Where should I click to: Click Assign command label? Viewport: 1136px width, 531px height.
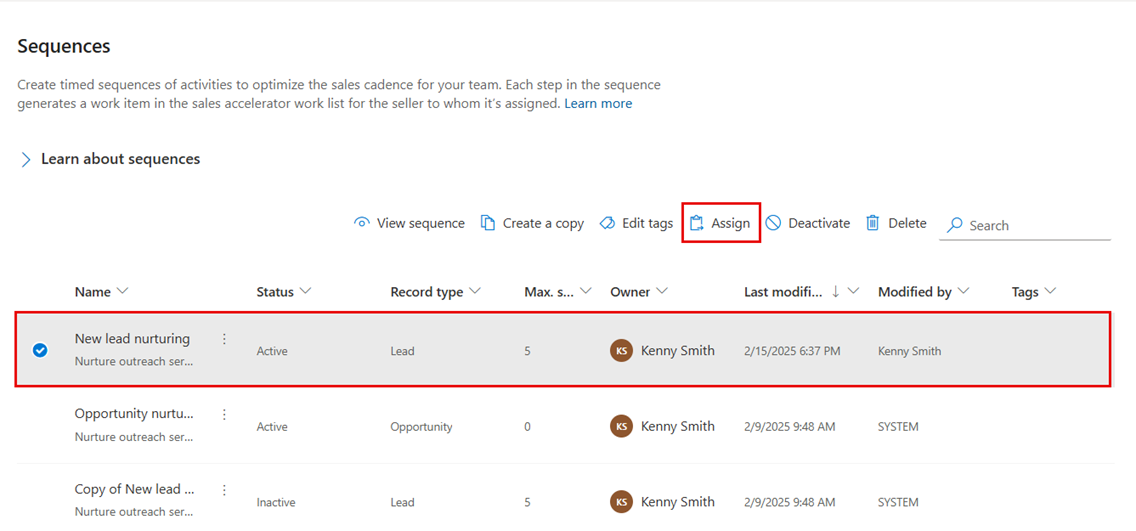pyautogui.click(x=730, y=223)
